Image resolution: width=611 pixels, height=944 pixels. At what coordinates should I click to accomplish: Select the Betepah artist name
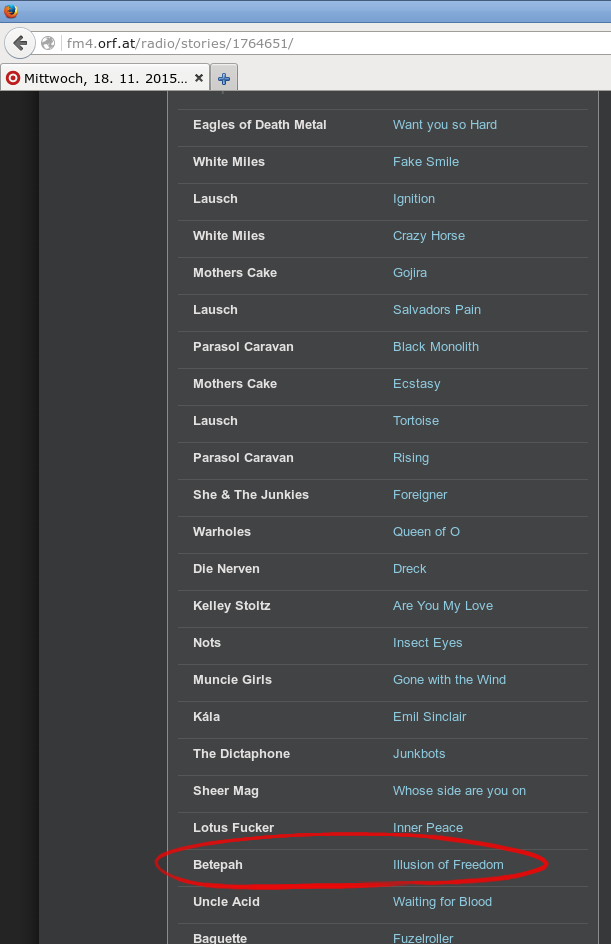click(217, 865)
